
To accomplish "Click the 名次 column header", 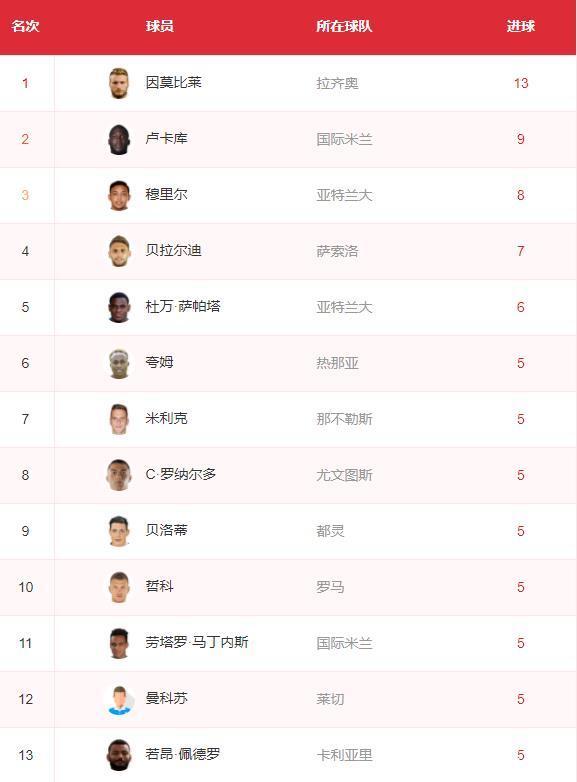I will pyautogui.click(x=25, y=26).
